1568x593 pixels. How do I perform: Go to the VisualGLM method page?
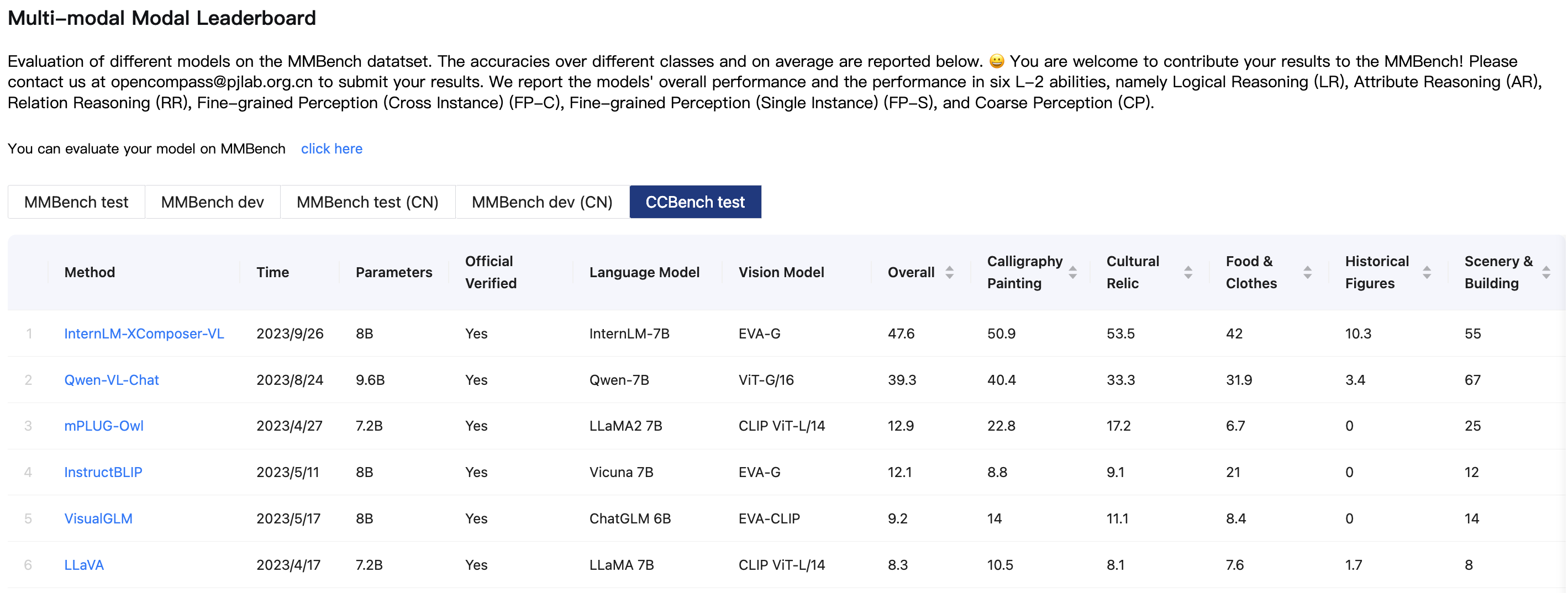pos(98,519)
